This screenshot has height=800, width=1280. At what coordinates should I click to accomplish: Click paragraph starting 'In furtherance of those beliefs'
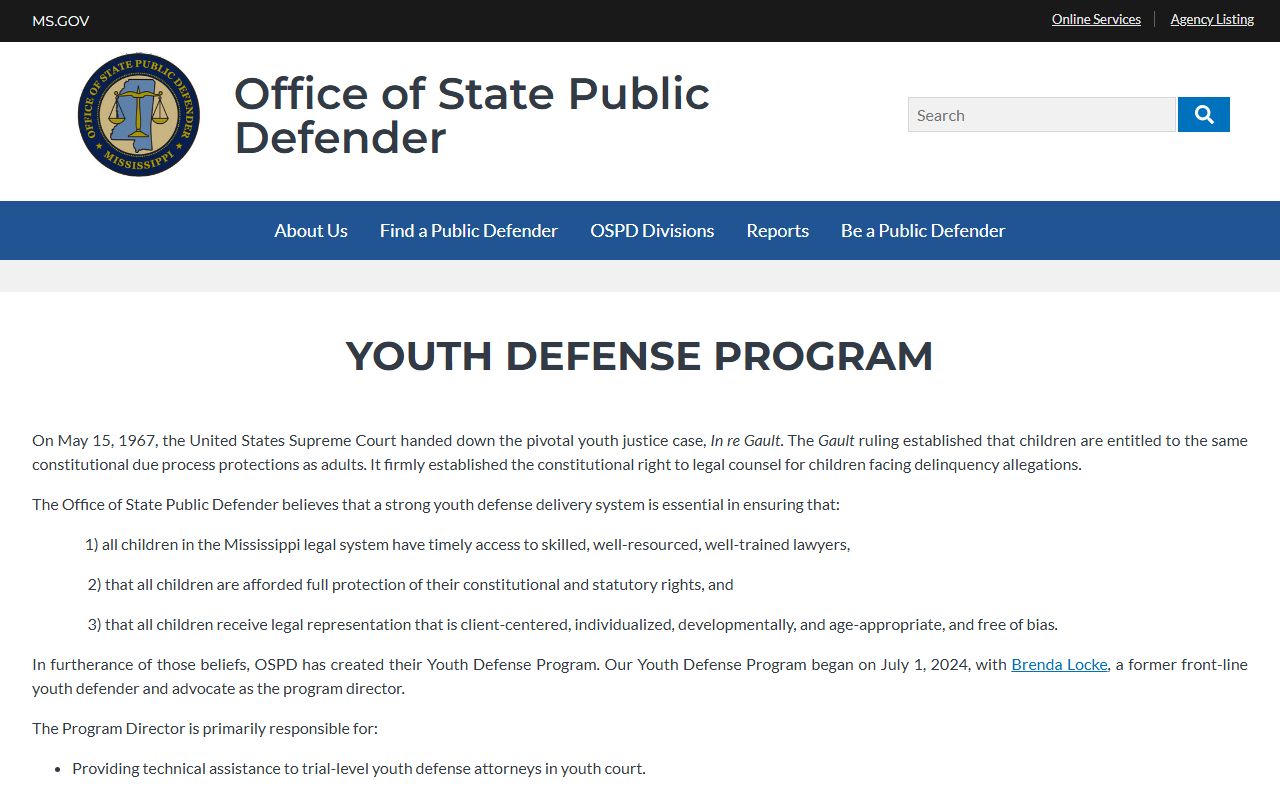pyautogui.click(x=640, y=676)
